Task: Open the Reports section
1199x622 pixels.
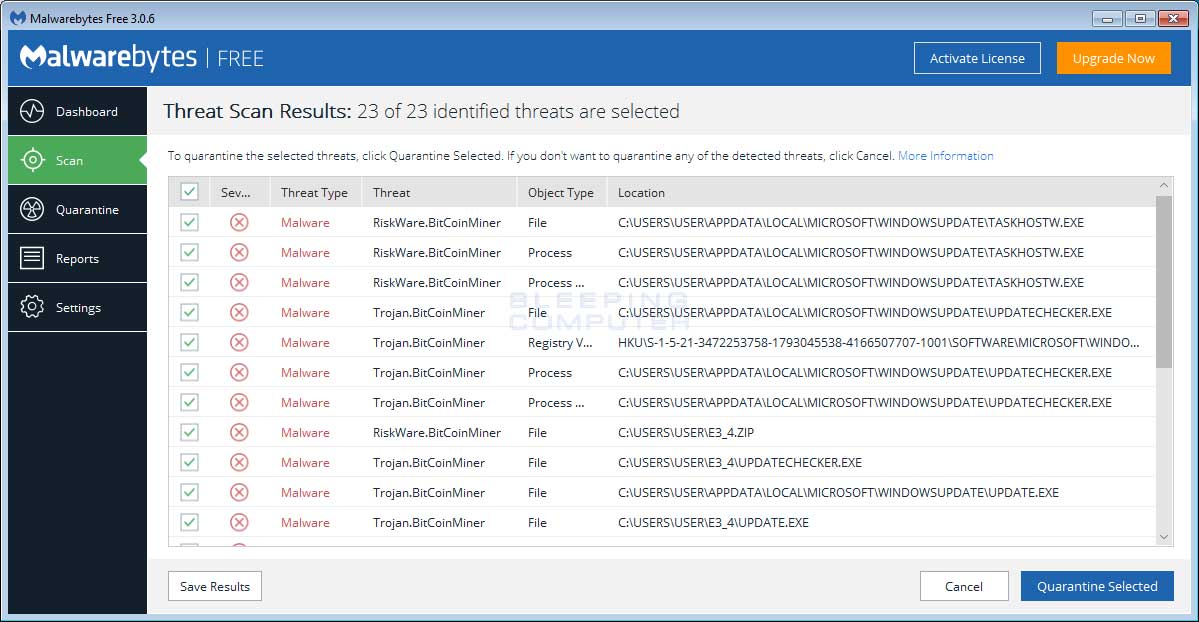Action: (x=77, y=258)
